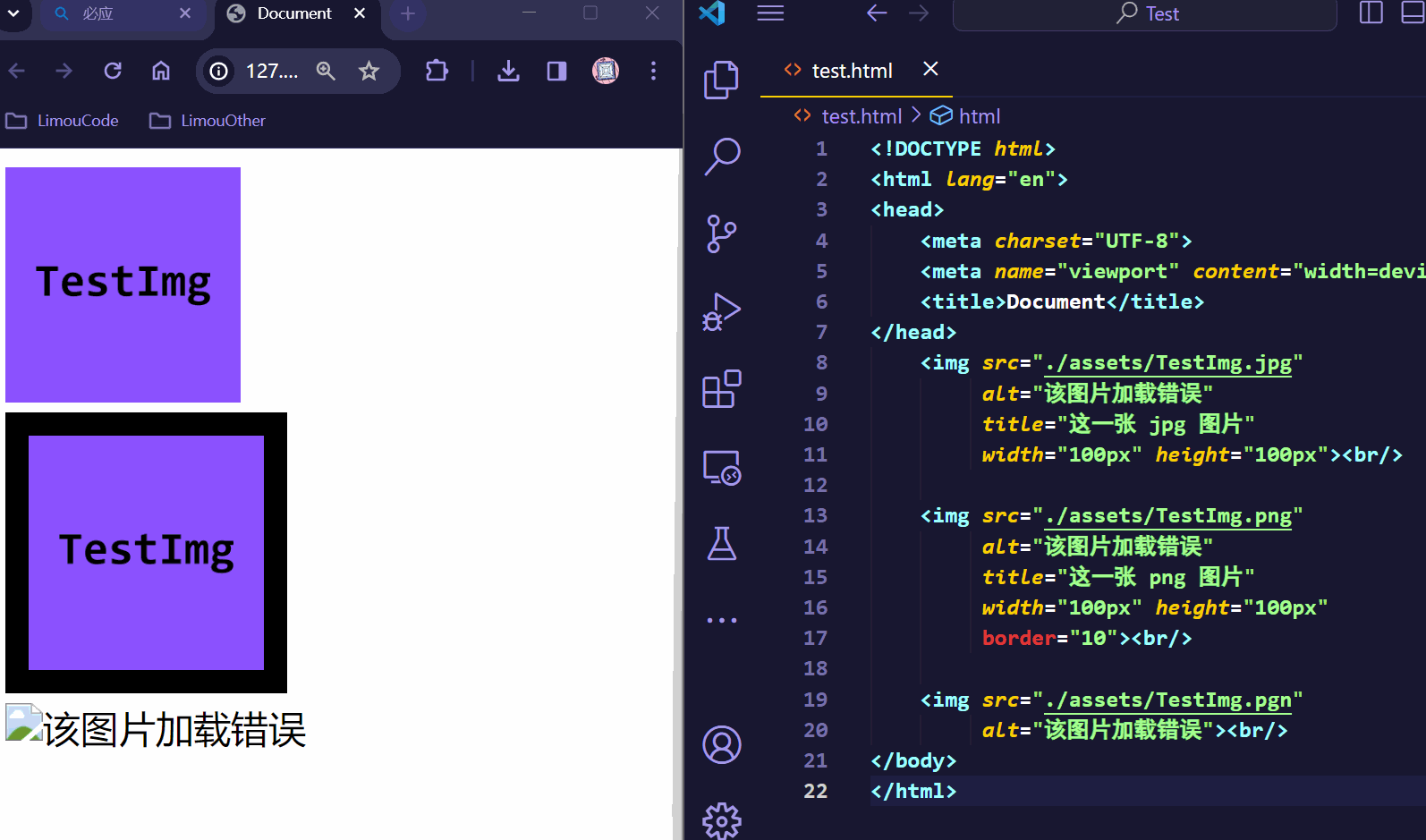Bookmark this page with the star
Image resolution: width=1426 pixels, height=840 pixels.
tap(369, 71)
